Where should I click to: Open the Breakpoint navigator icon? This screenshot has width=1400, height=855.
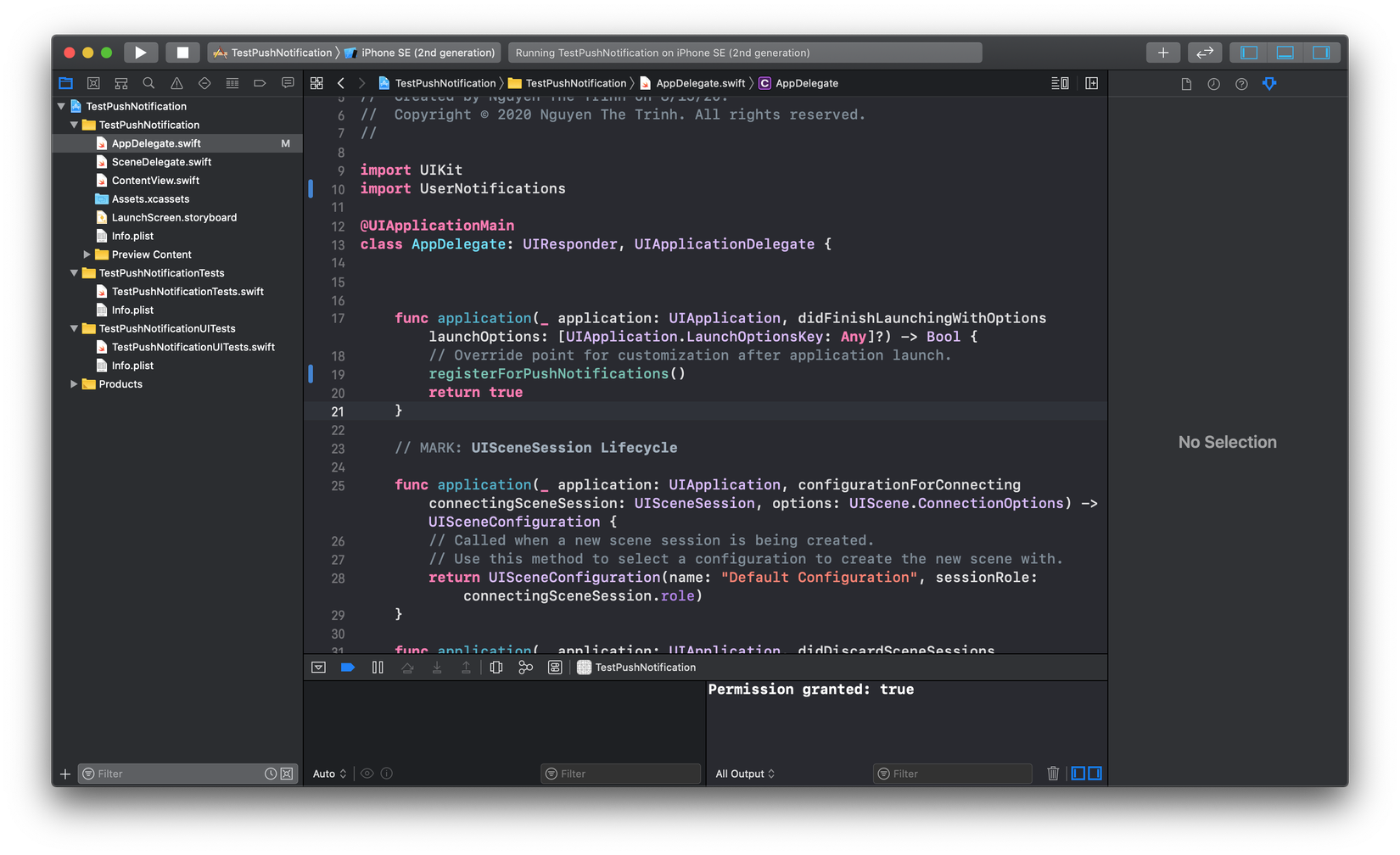coord(260,83)
